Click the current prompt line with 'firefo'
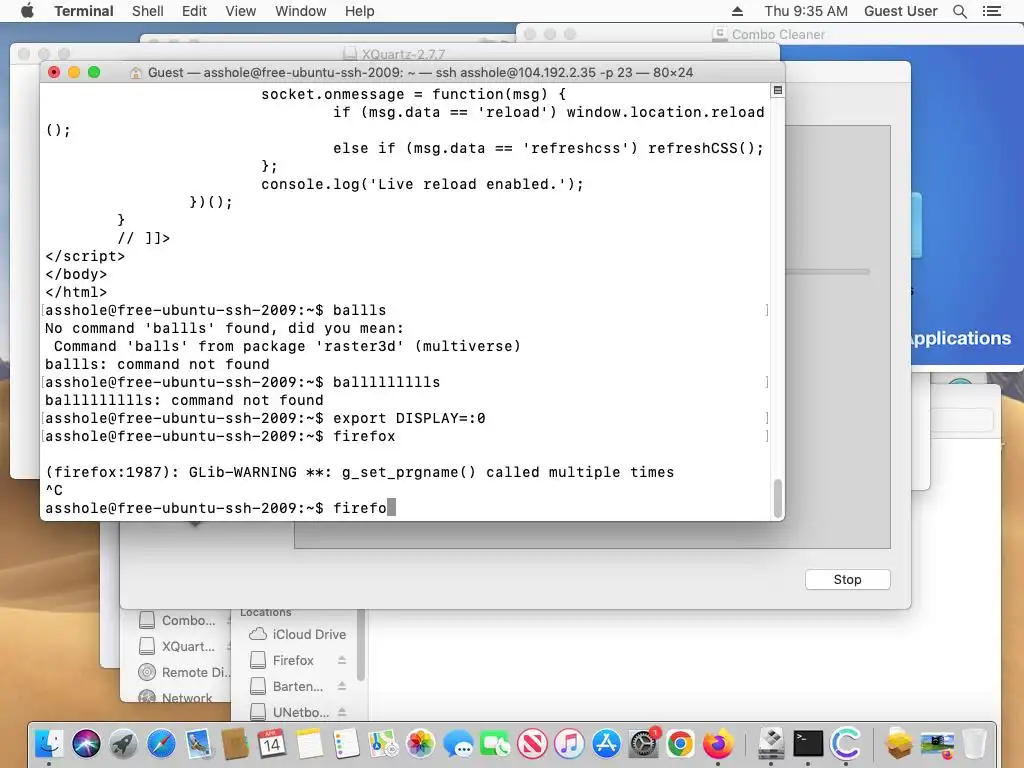Image resolution: width=1024 pixels, height=768 pixels. click(x=220, y=508)
